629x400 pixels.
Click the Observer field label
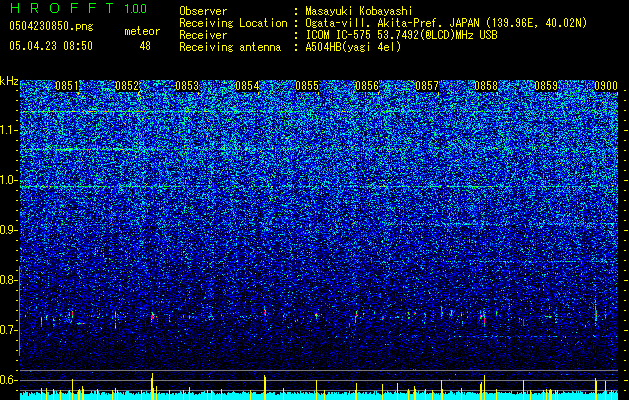[x=203, y=11]
